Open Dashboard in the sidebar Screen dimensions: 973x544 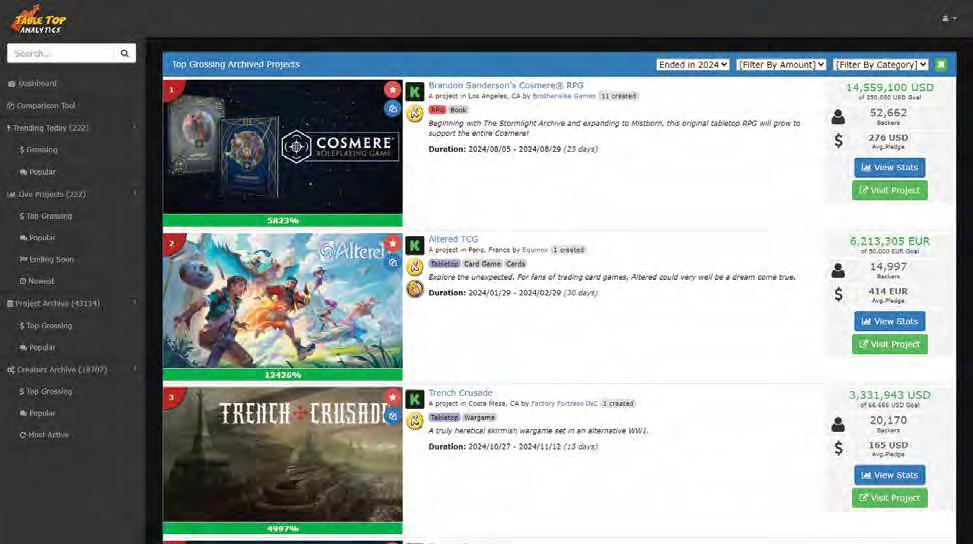coord(32,83)
